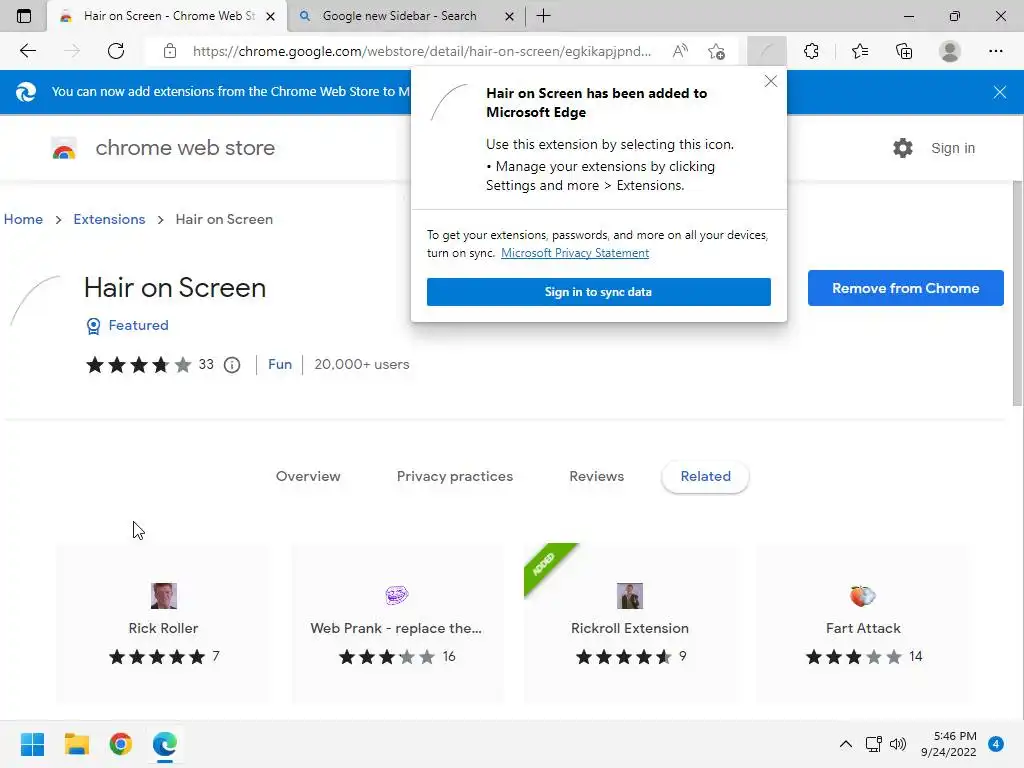Screen dimensions: 1024x768
Task: Open the tab actions menu icon
Action: (24, 16)
